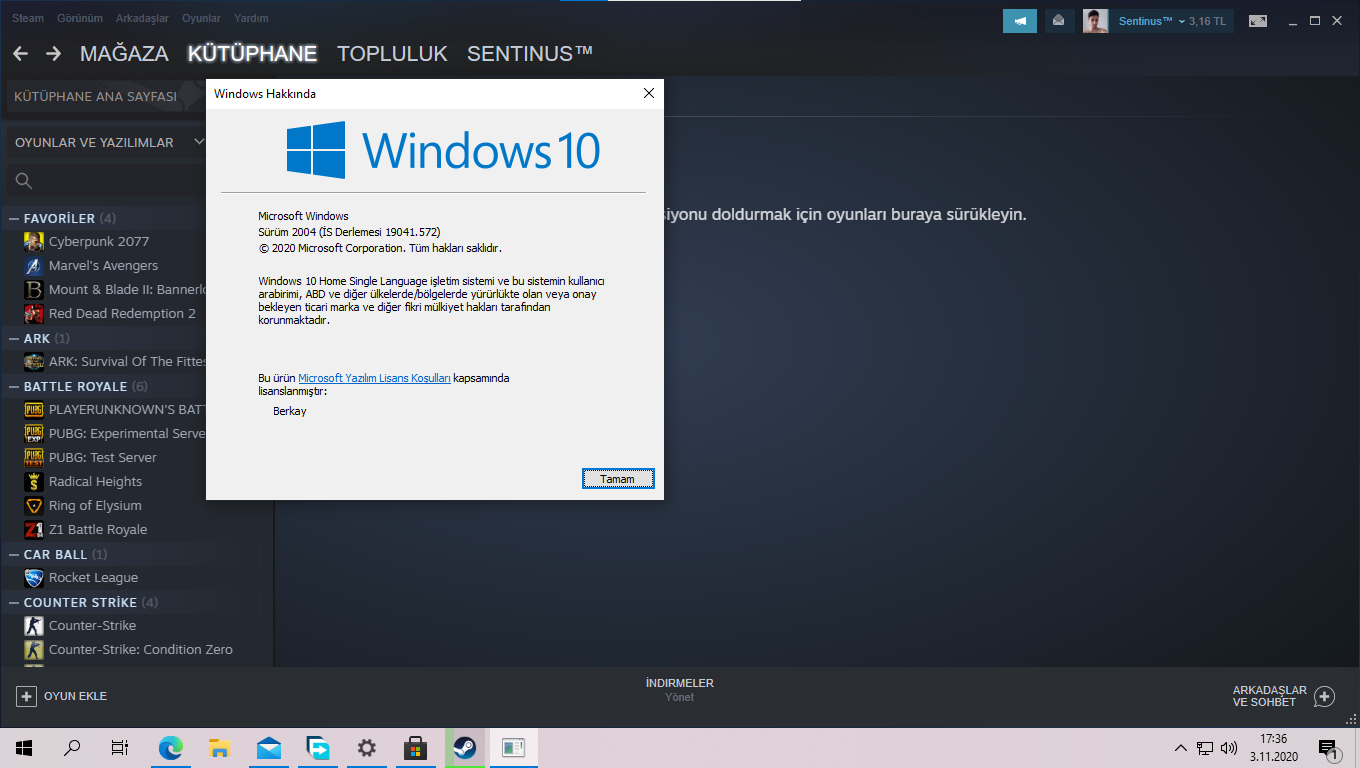Viewport: 1360px width, 768px height.
Task: Open the Steam inbox envelope icon
Action: 1058,21
